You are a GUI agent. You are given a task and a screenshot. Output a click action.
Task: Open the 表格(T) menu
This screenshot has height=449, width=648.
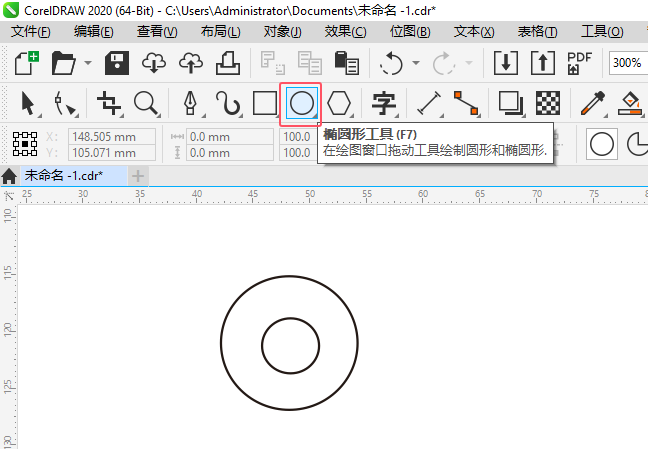pyautogui.click(x=537, y=31)
